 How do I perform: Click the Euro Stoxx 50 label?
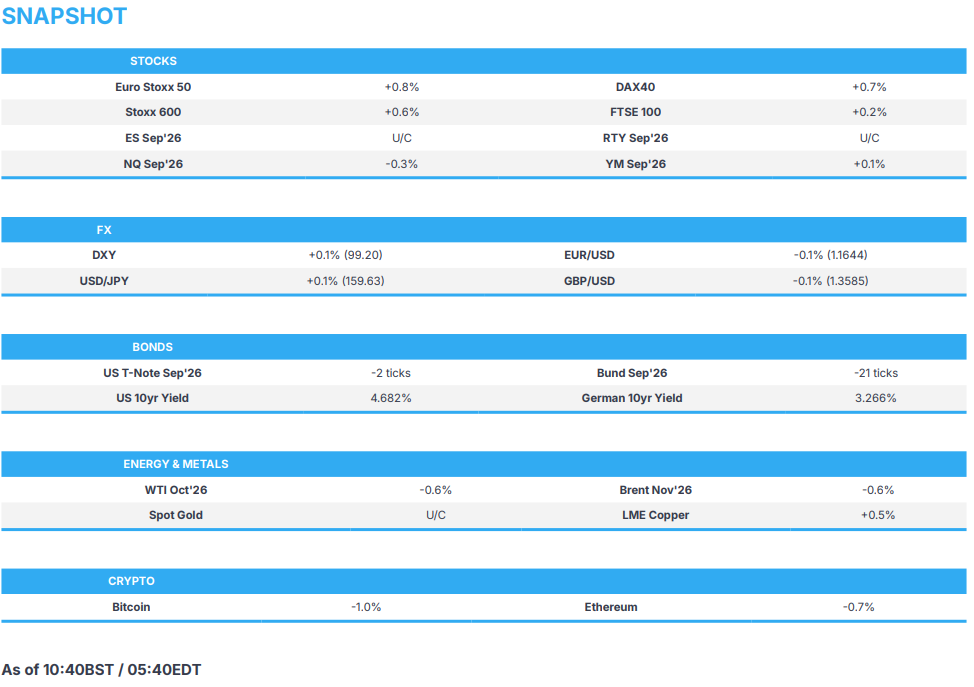click(x=153, y=87)
